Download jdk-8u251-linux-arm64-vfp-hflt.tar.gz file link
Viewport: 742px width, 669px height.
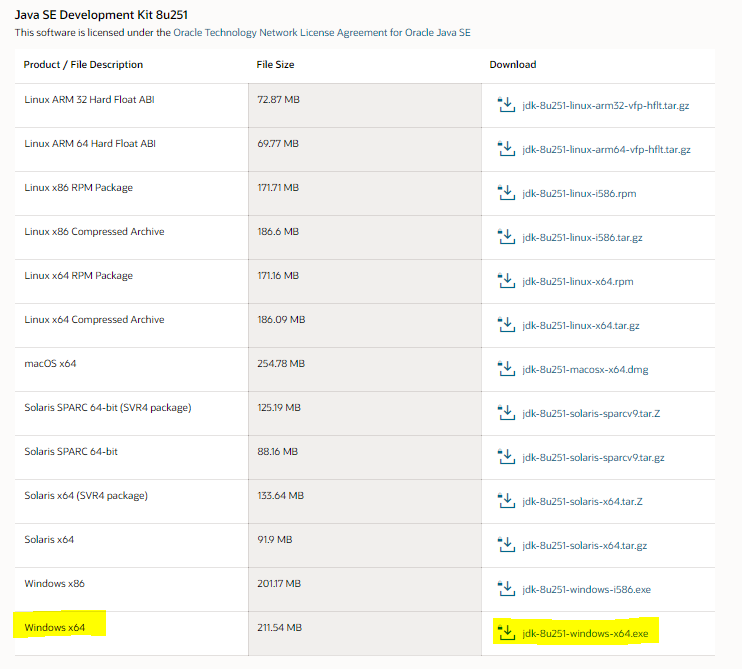point(606,150)
